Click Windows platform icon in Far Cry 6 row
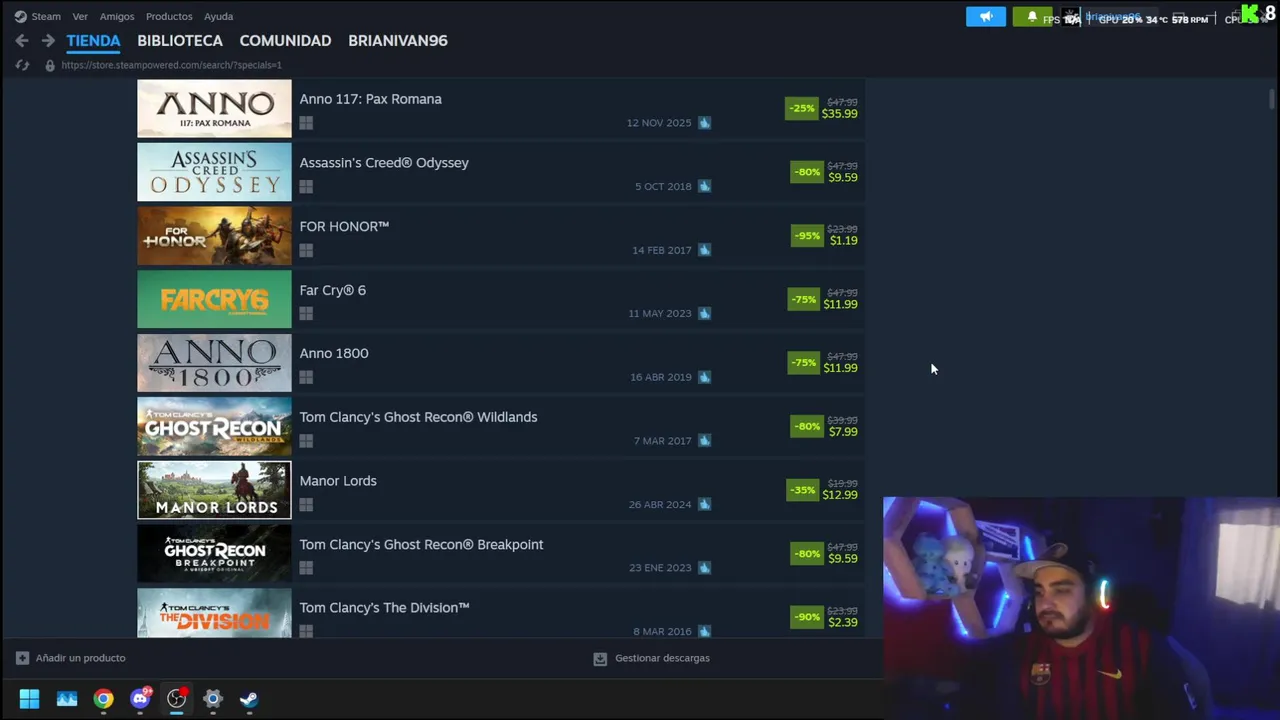This screenshot has height=720, width=1280. [x=306, y=314]
